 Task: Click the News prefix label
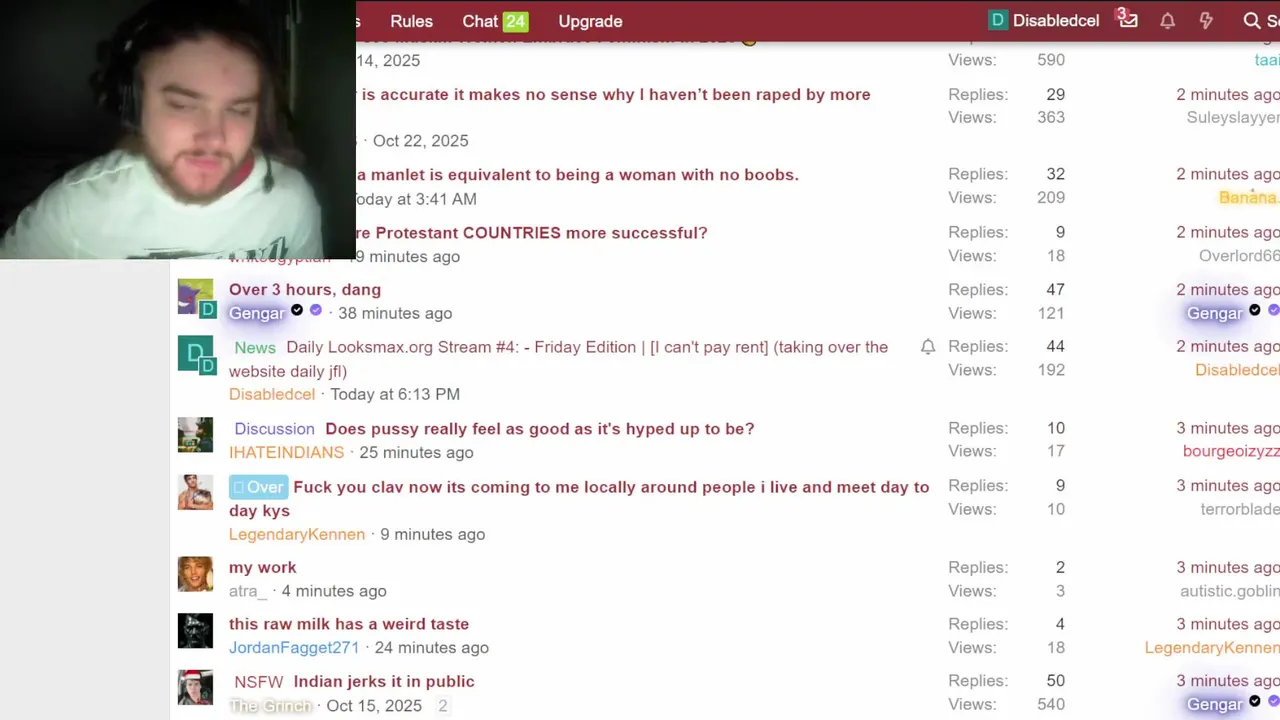pos(255,348)
